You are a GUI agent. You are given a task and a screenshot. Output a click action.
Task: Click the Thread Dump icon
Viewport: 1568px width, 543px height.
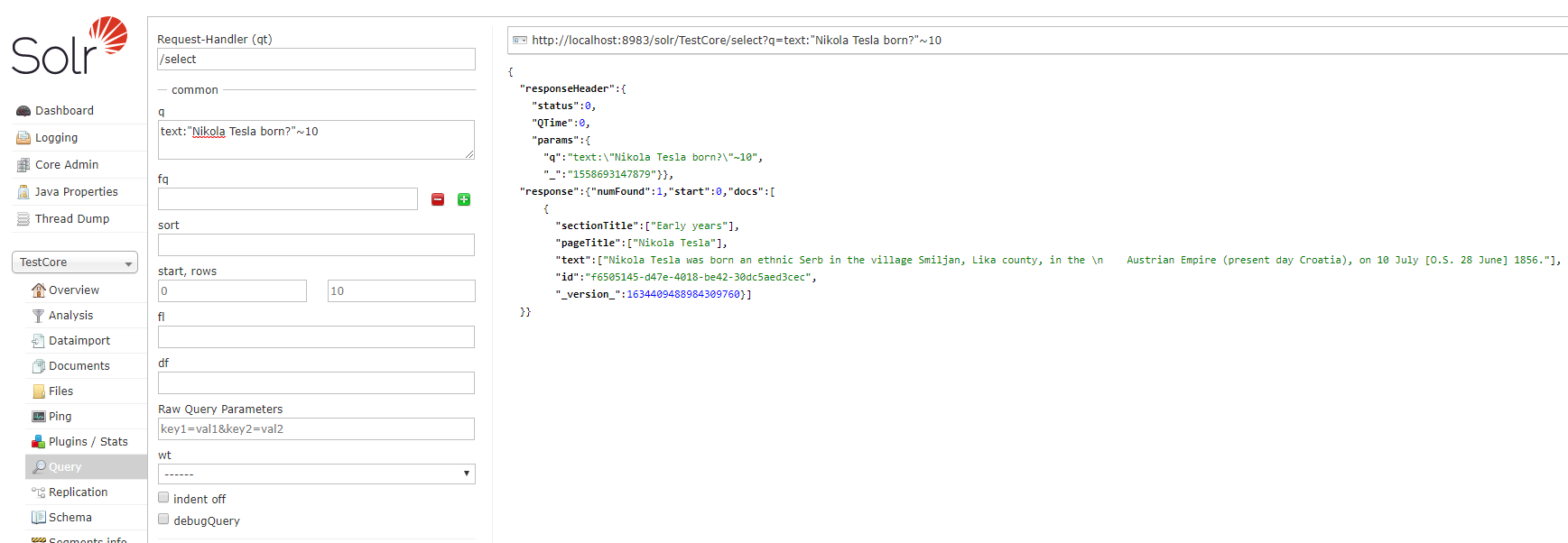coord(23,219)
